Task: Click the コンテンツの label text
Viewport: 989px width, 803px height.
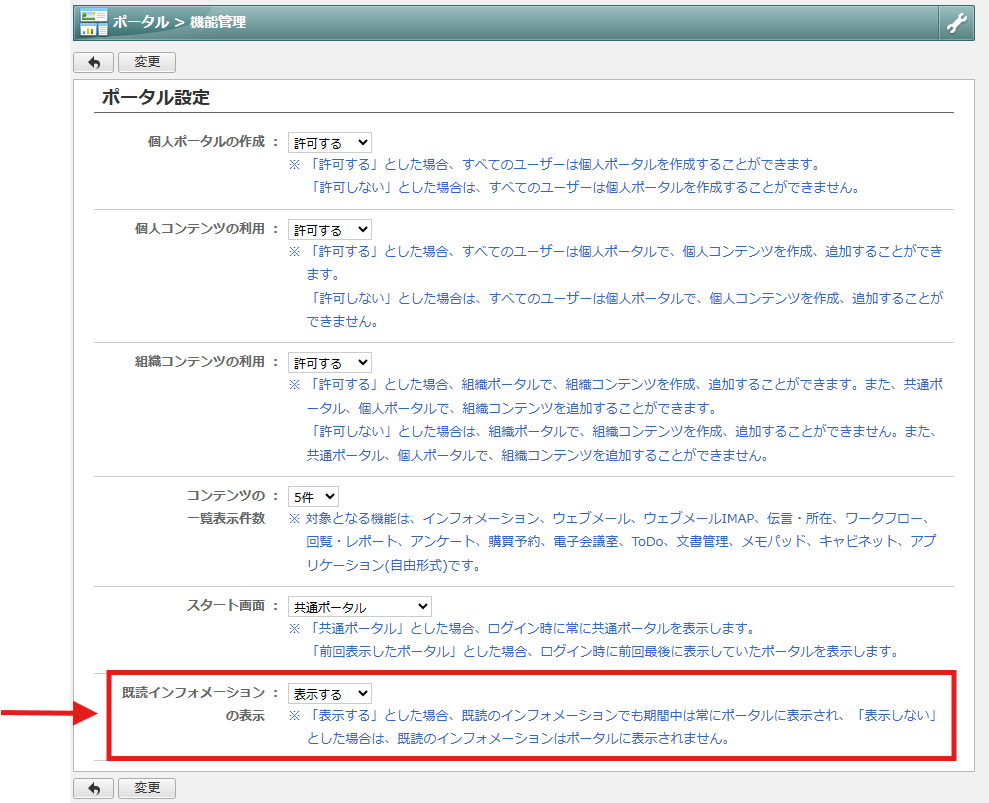Action: (226, 495)
